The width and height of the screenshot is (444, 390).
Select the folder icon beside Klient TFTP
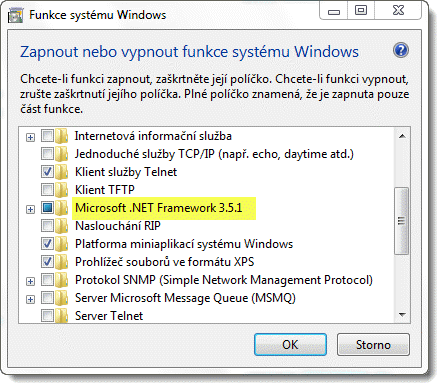pos(62,190)
